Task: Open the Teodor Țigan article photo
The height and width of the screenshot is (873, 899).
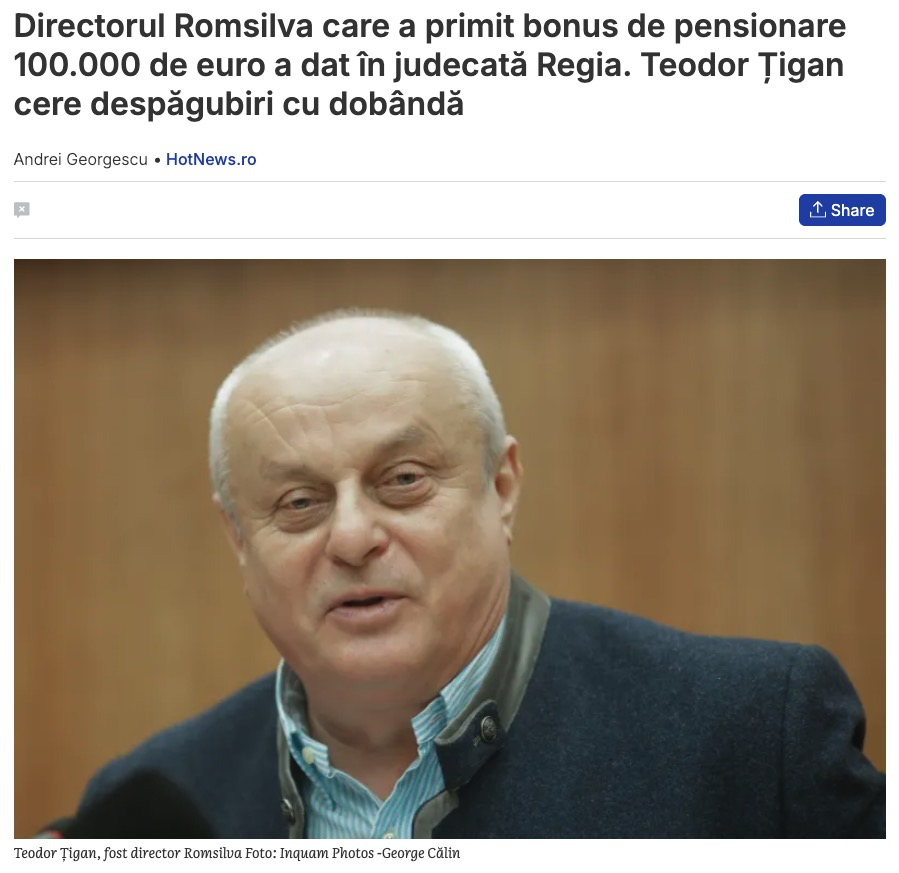Action: point(450,549)
